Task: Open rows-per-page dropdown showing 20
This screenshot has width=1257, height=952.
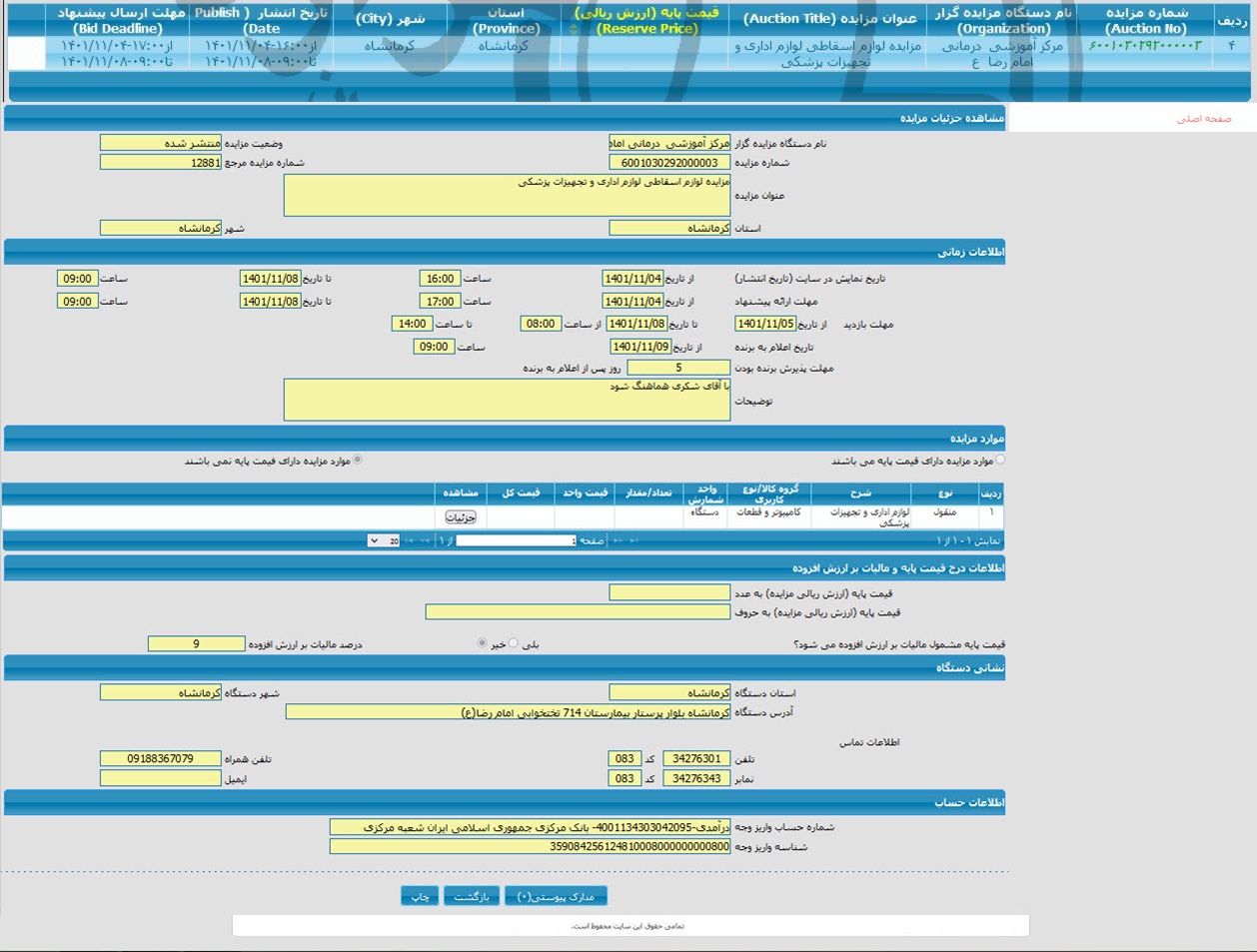Action: coord(385,540)
